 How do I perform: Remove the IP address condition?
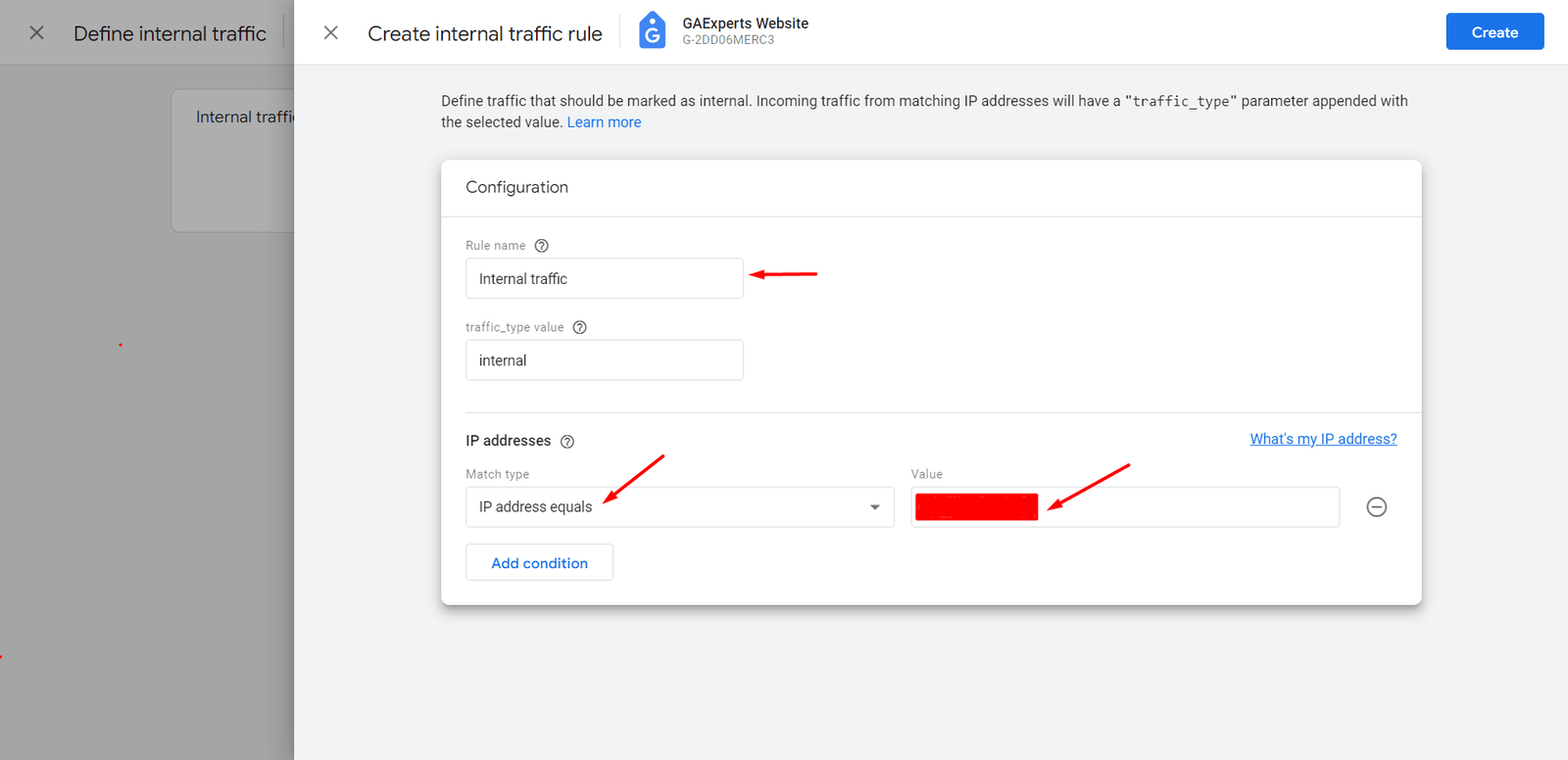(x=1376, y=506)
